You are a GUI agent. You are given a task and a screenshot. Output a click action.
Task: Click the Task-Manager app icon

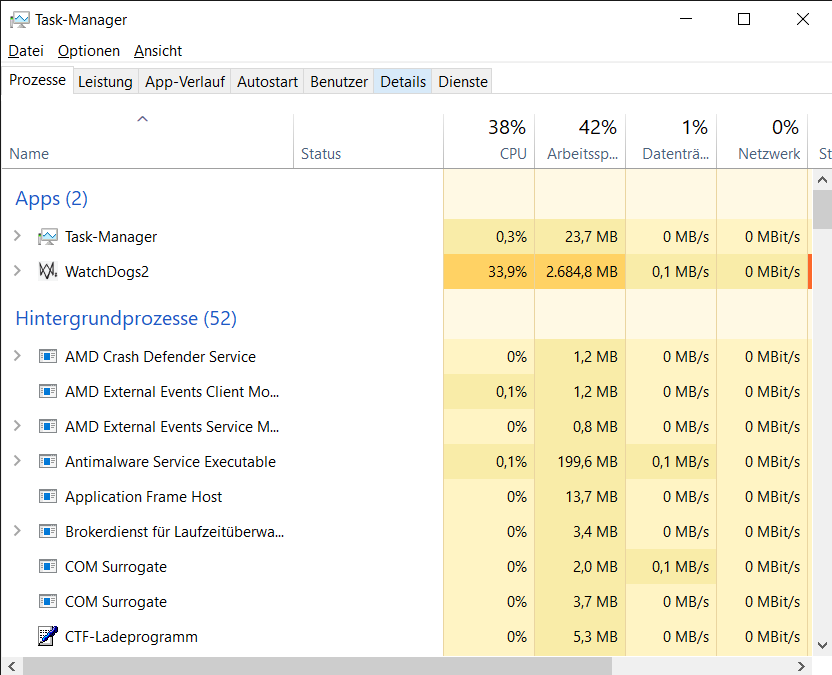tap(46, 236)
